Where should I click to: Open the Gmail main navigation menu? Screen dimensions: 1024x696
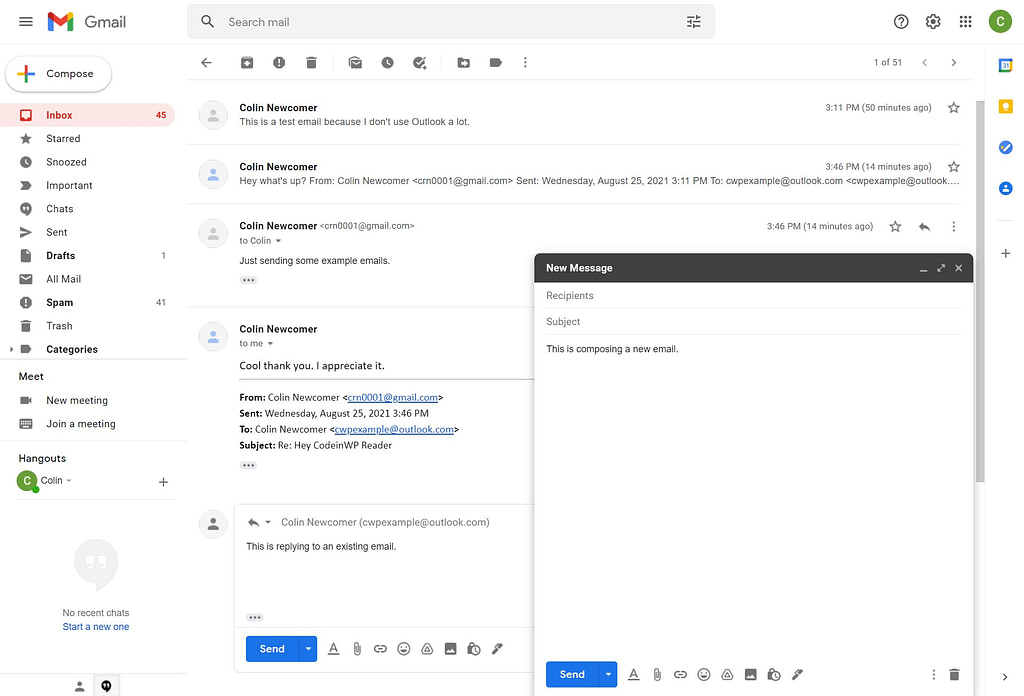[x=25, y=20]
